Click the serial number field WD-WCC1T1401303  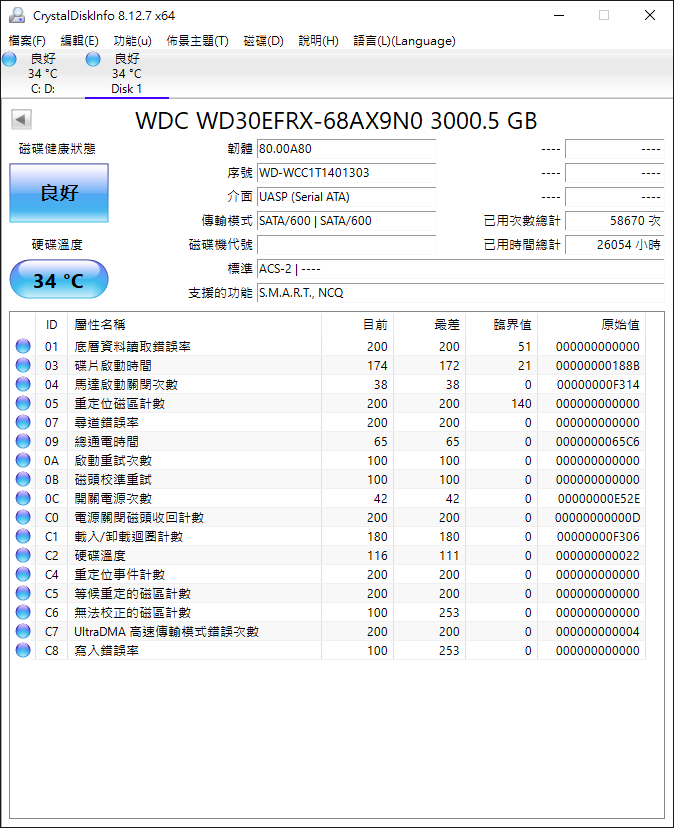pos(347,173)
